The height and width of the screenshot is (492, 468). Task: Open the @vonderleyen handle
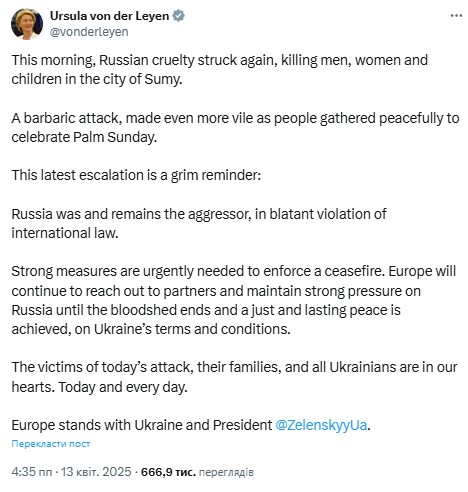point(89,32)
